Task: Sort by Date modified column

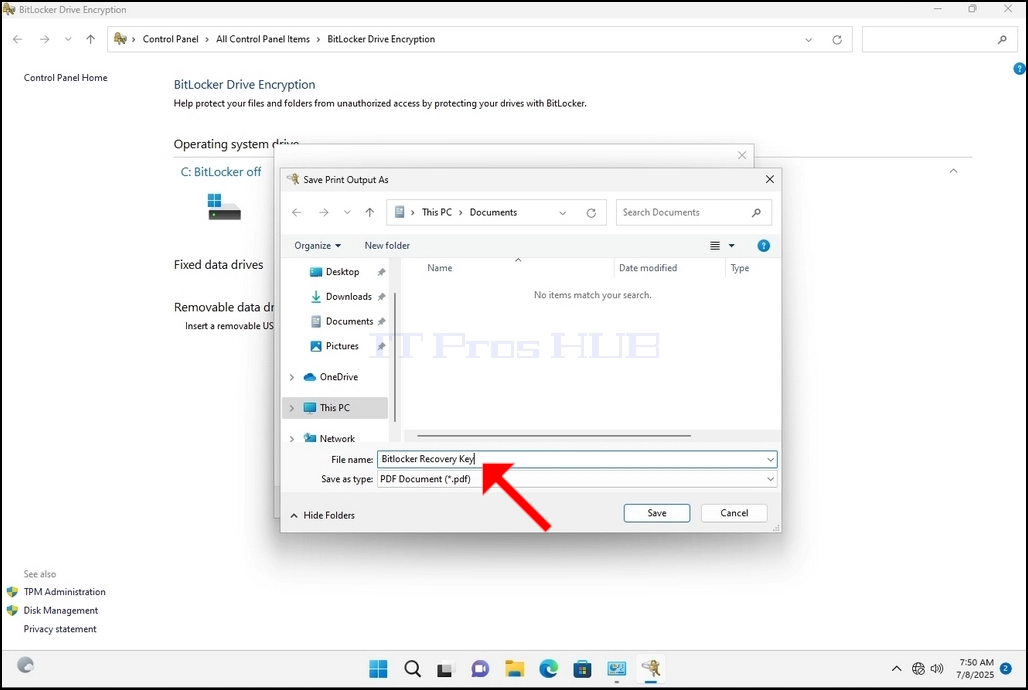Action: [x=648, y=268]
